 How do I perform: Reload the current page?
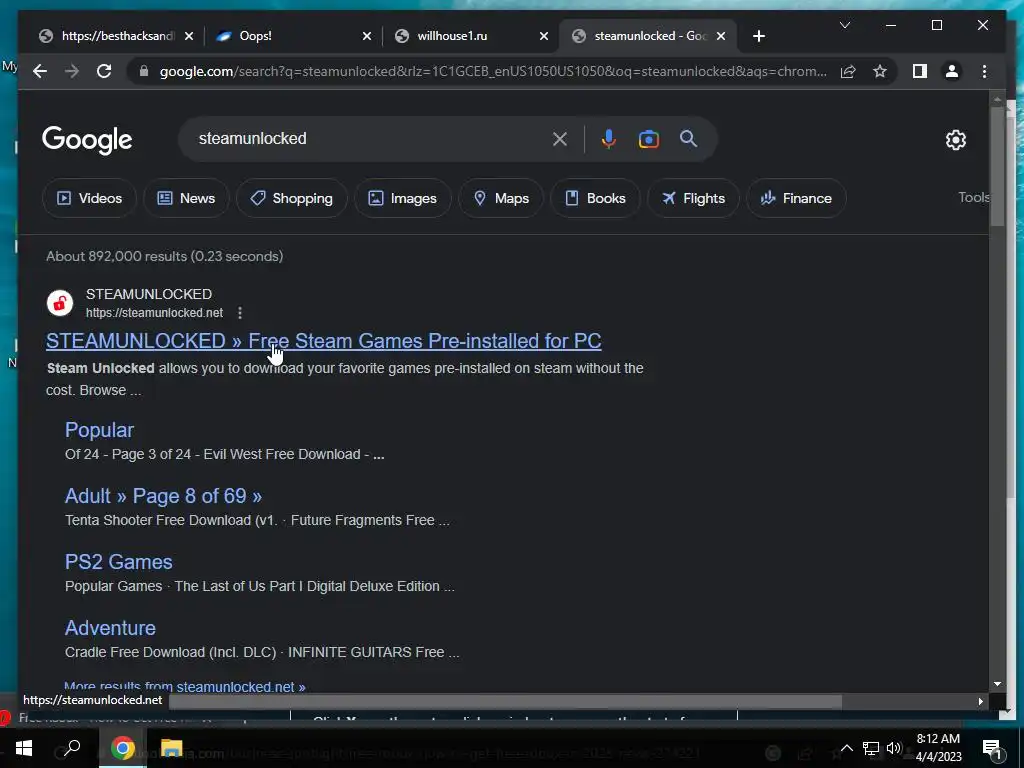pos(104,71)
